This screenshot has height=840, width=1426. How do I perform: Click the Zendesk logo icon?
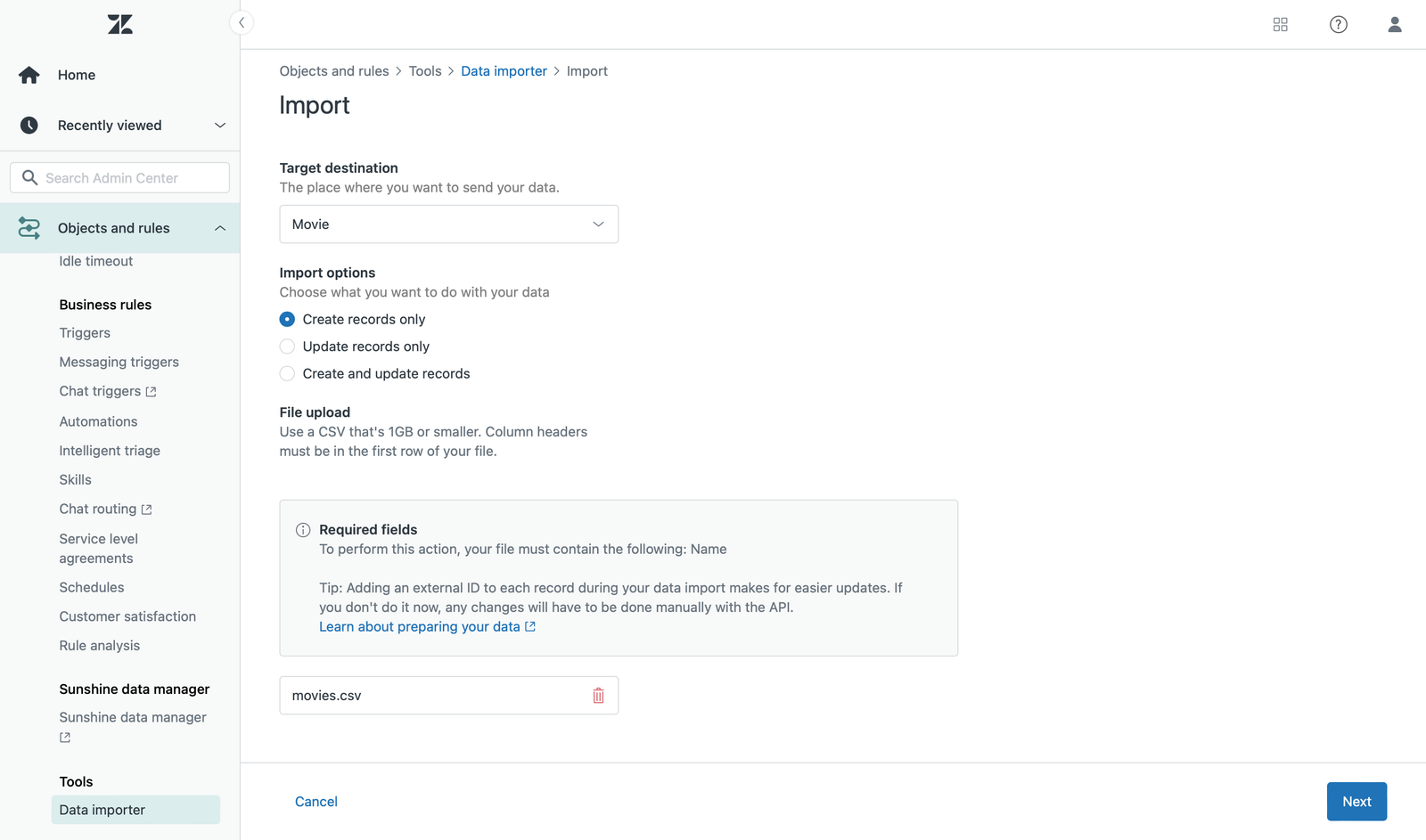coord(119,24)
